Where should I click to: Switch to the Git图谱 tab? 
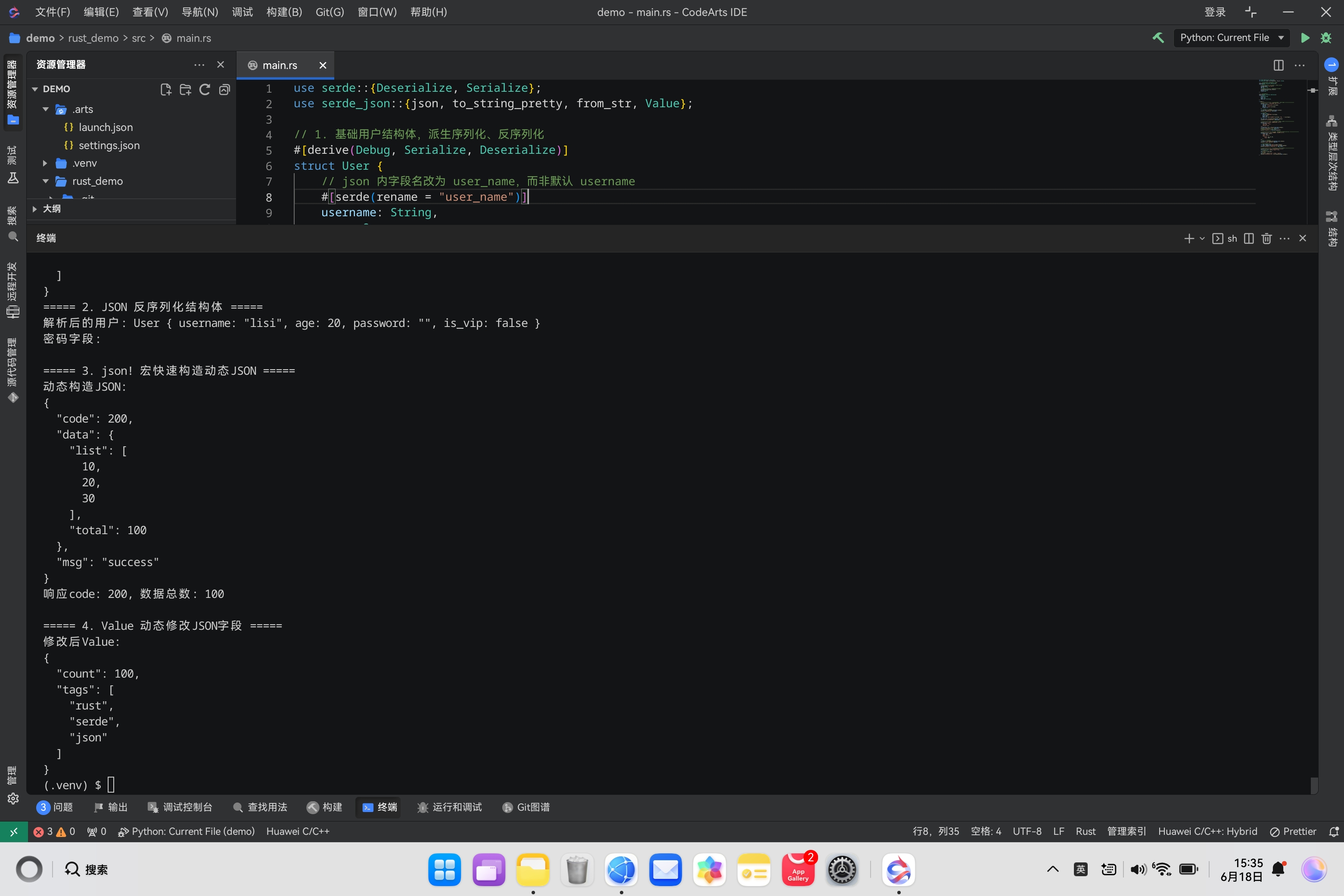click(x=526, y=807)
